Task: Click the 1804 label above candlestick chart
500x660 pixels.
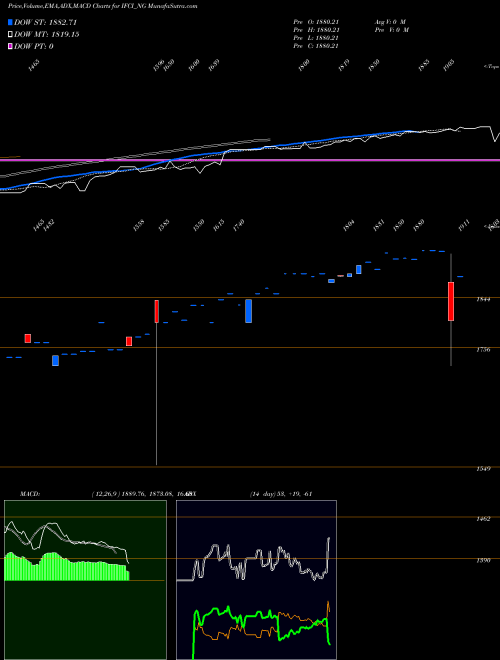Action: pyautogui.click(x=348, y=226)
